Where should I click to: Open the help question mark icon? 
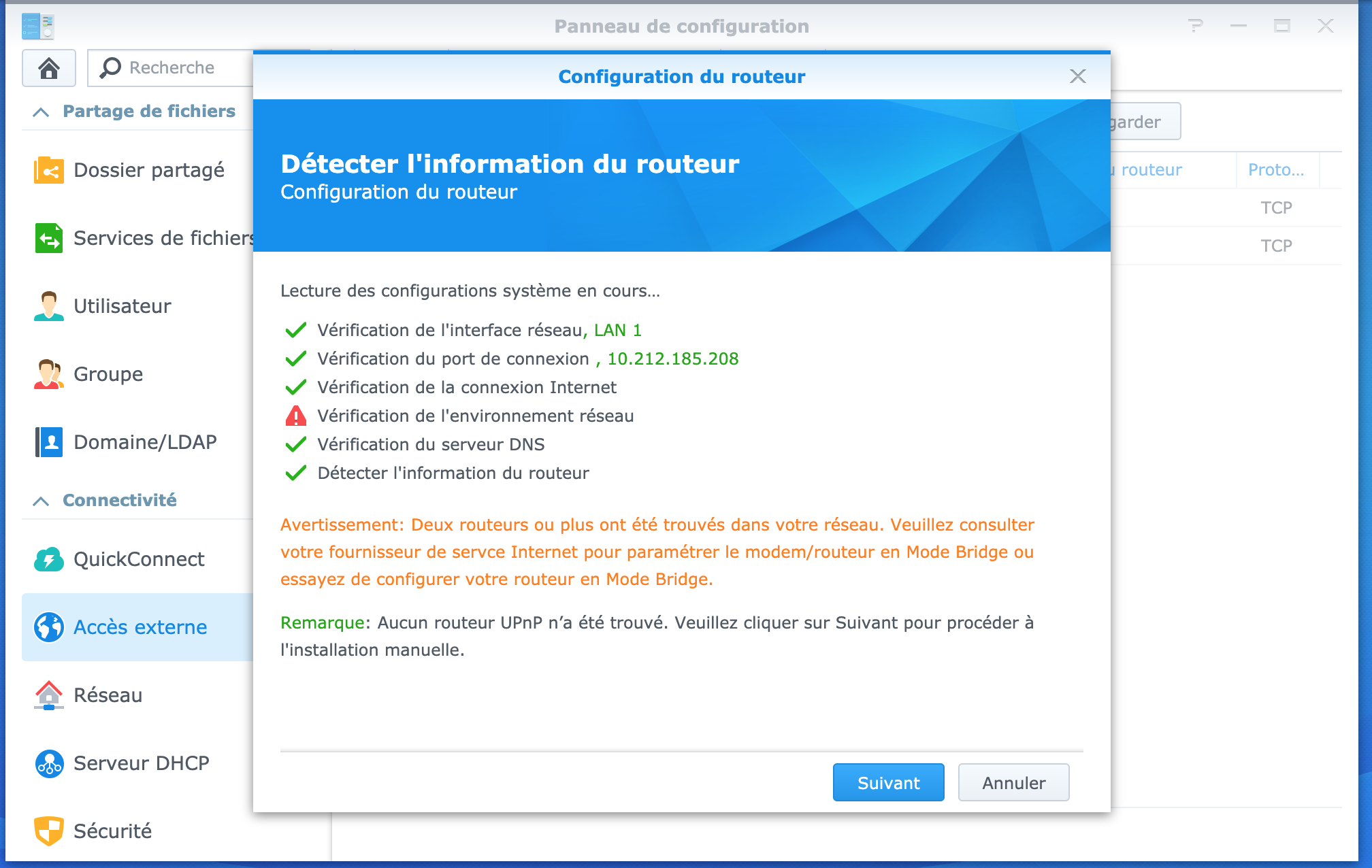[1196, 26]
